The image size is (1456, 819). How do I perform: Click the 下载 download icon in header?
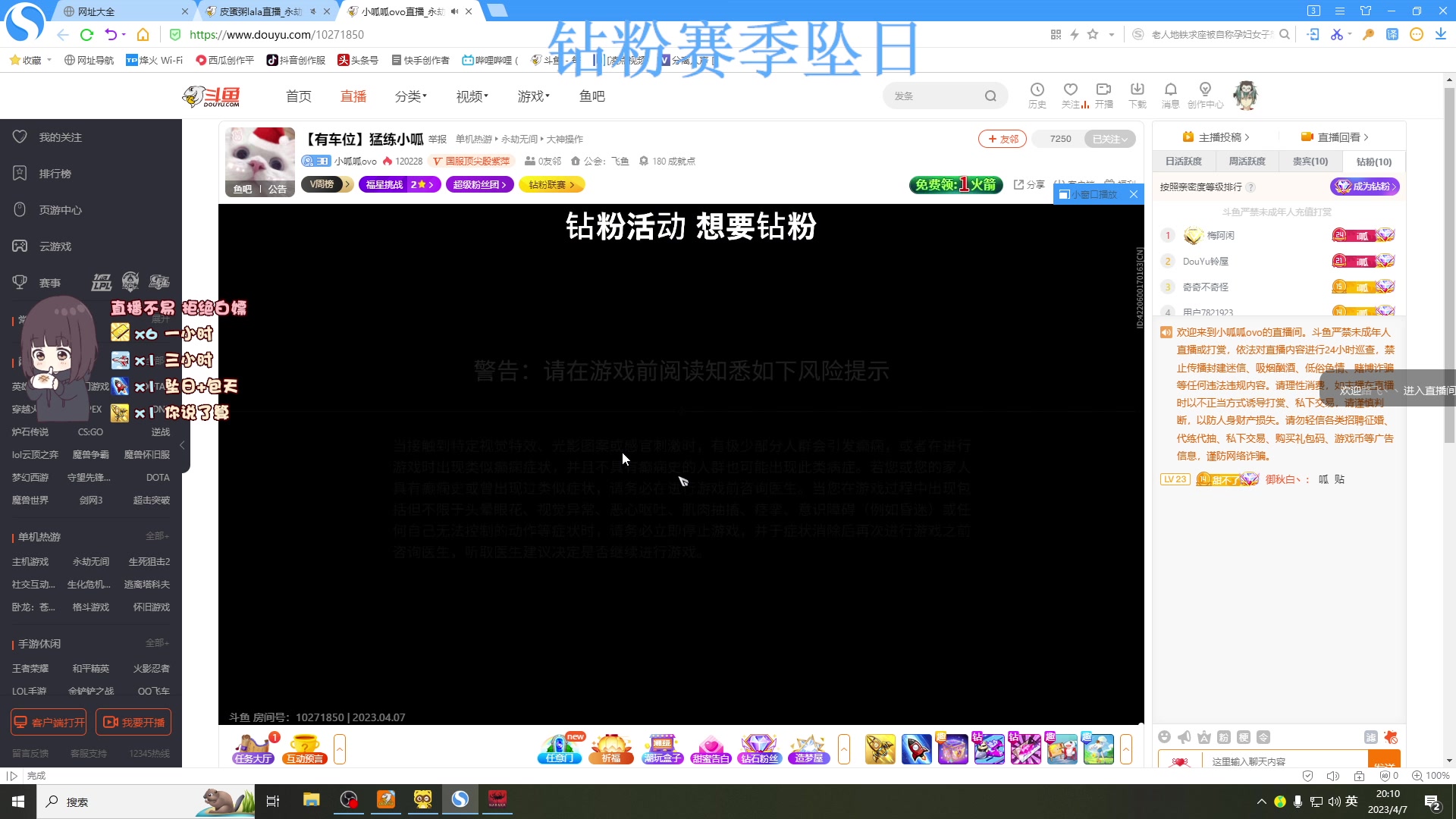(1137, 96)
